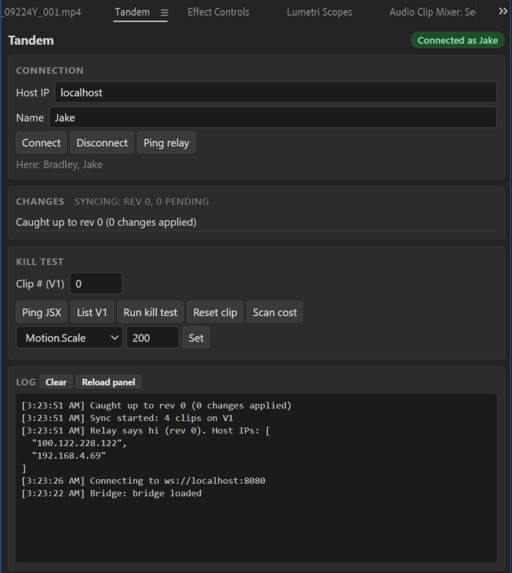512x573 pixels.
Task: Switch to the Lumetri Scopes tab
Action: tap(319, 12)
